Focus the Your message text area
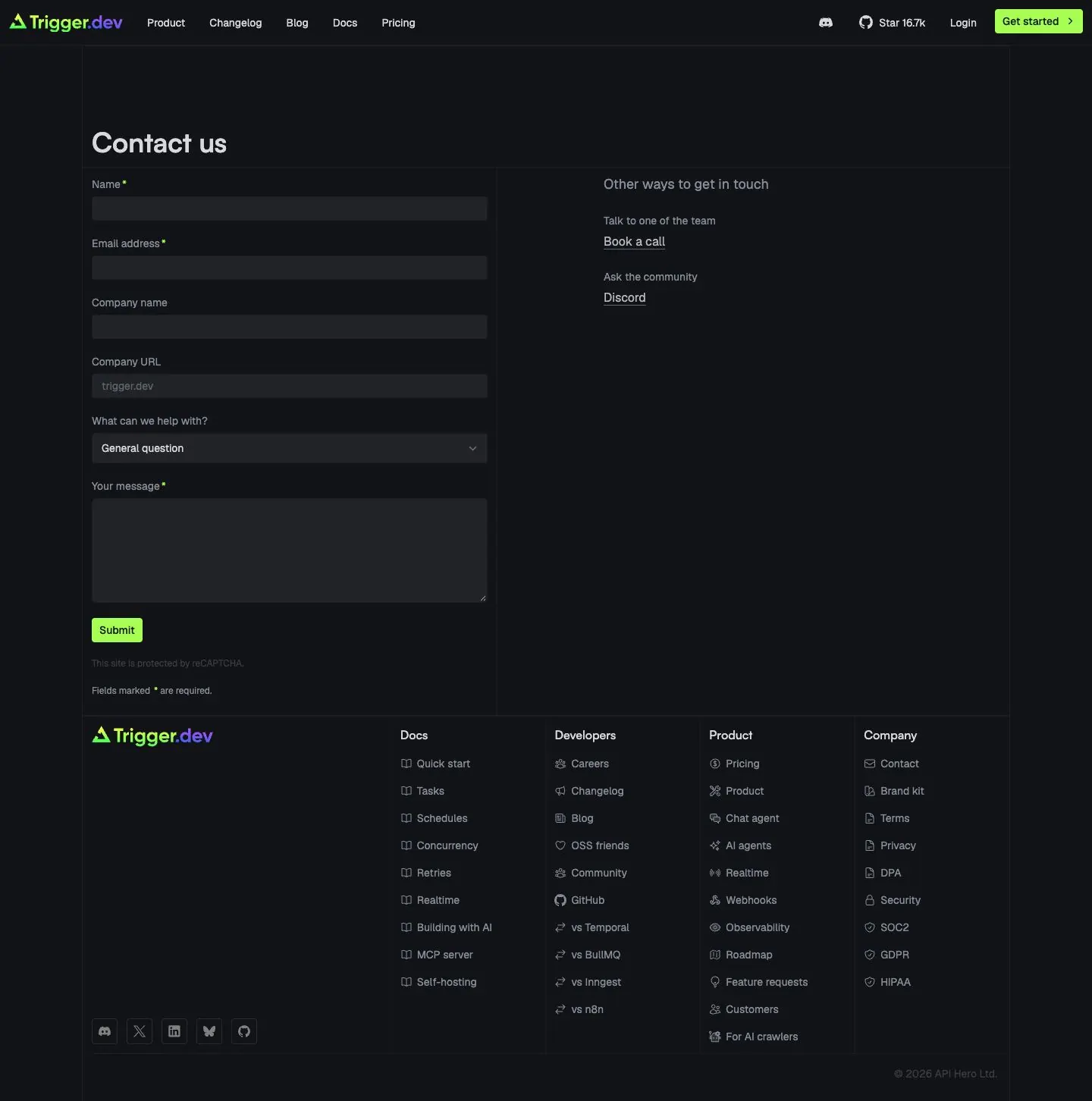 tap(290, 550)
